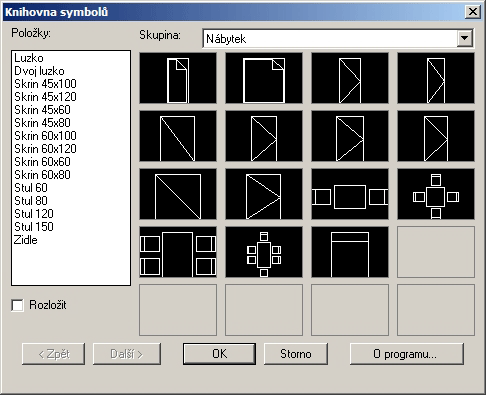Confirm with the OK button
Image resolution: width=486 pixels, height=395 pixels.
[219, 354]
